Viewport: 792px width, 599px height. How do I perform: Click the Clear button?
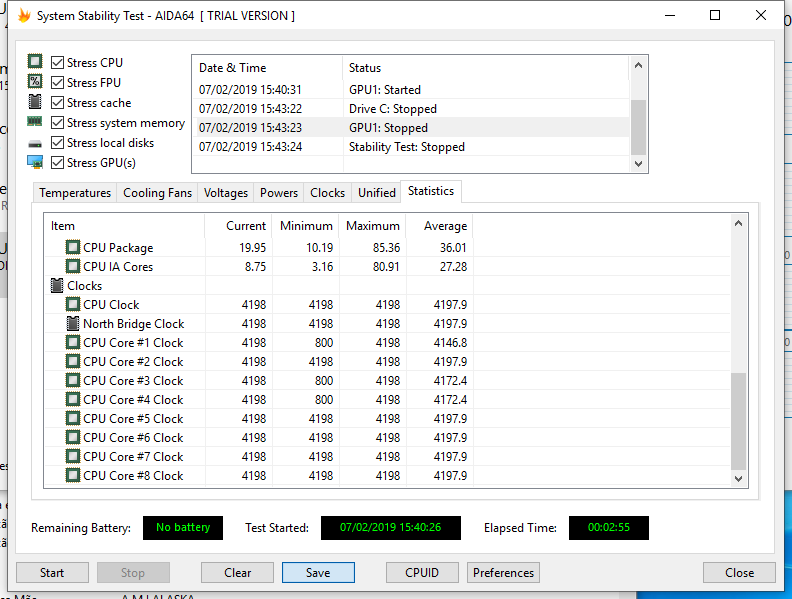click(x=237, y=573)
